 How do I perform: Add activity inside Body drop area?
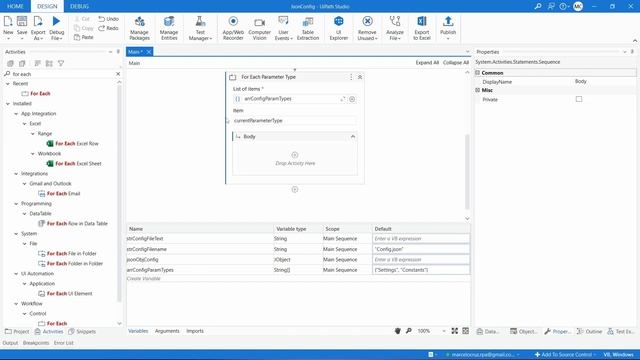295,155
